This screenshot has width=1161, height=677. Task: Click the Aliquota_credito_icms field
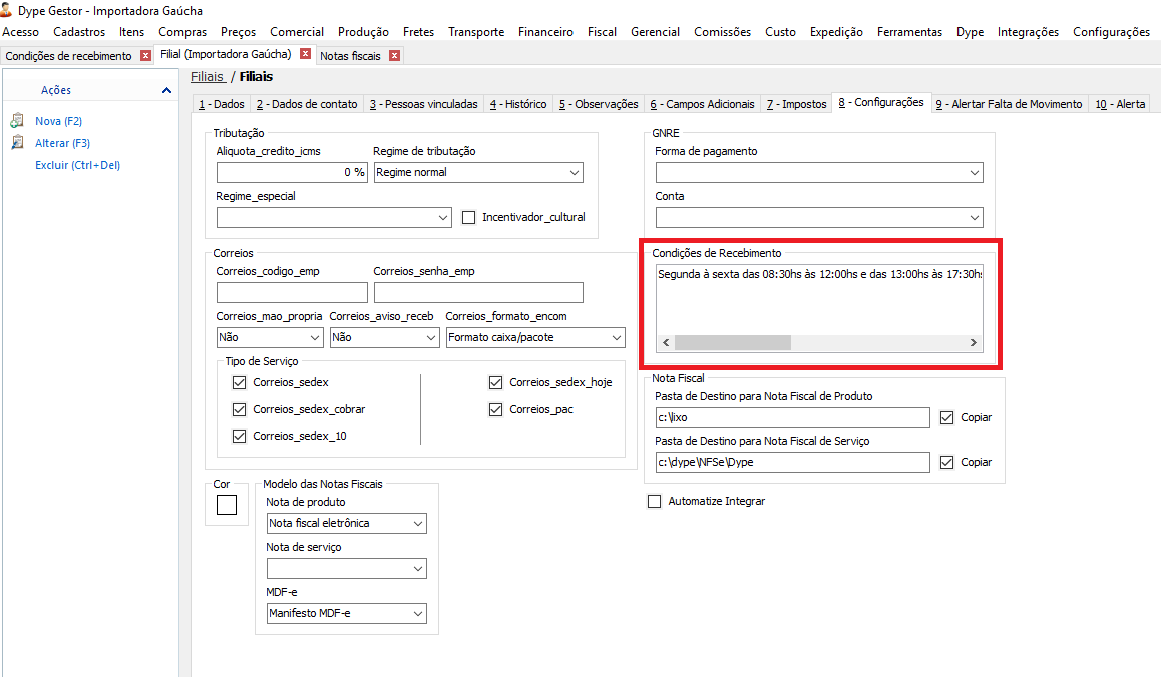[292, 172]
